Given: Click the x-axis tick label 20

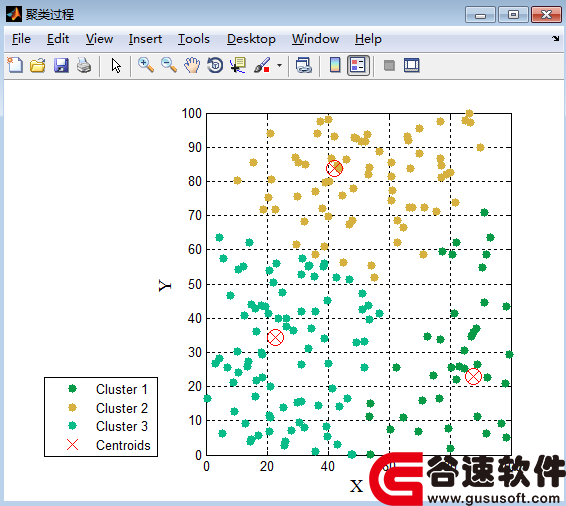Looking at the screenshot, I should click(267, 466).
